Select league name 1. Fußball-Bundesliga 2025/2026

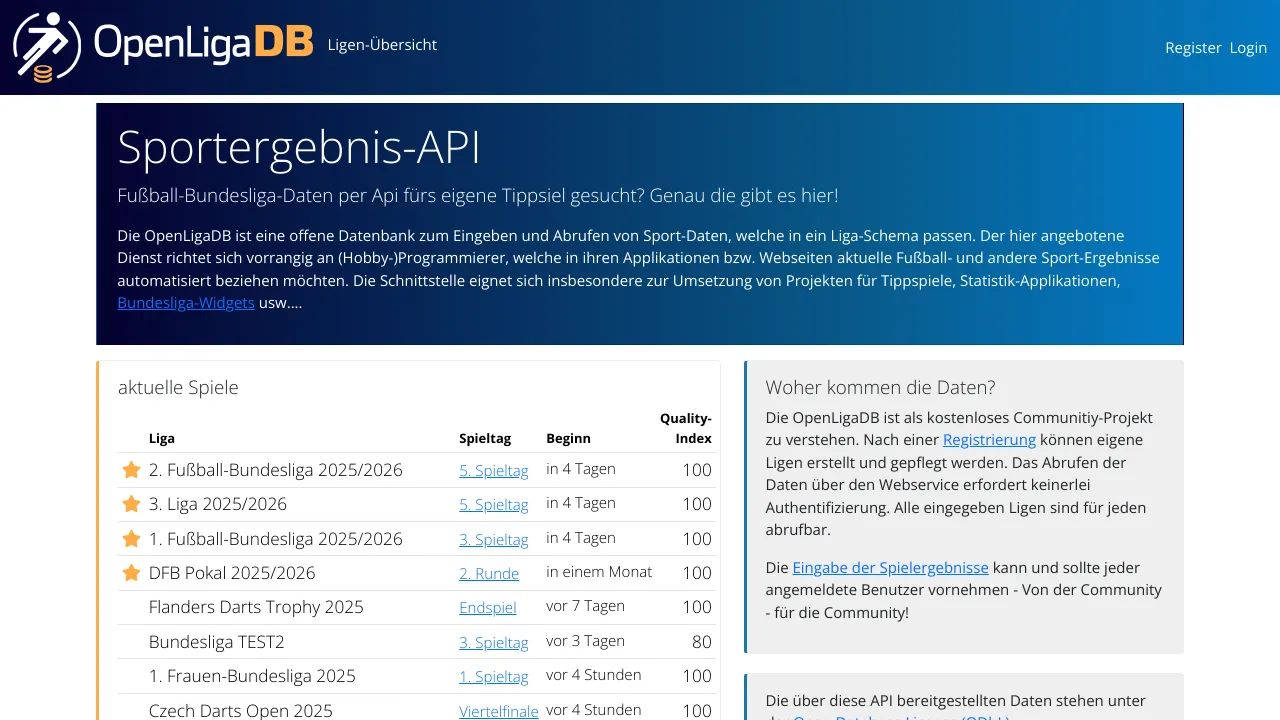pos(276,539)
